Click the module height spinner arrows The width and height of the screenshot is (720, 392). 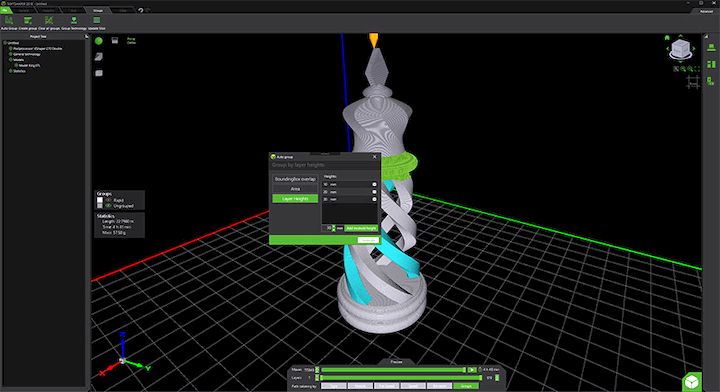click(x=334, y=228)
